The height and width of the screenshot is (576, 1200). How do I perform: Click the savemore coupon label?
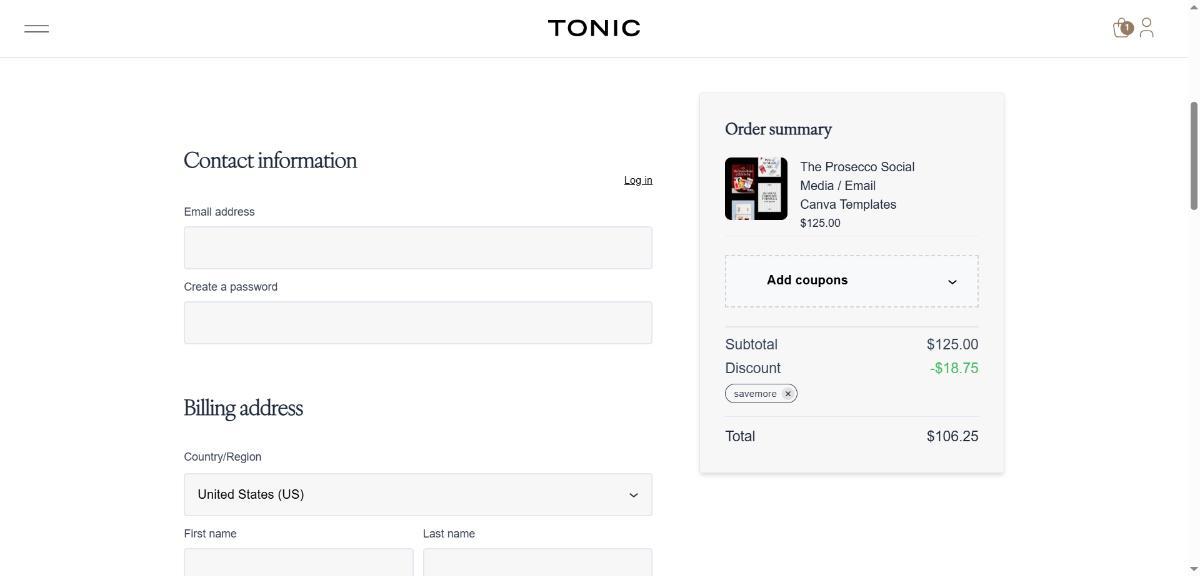755,394
